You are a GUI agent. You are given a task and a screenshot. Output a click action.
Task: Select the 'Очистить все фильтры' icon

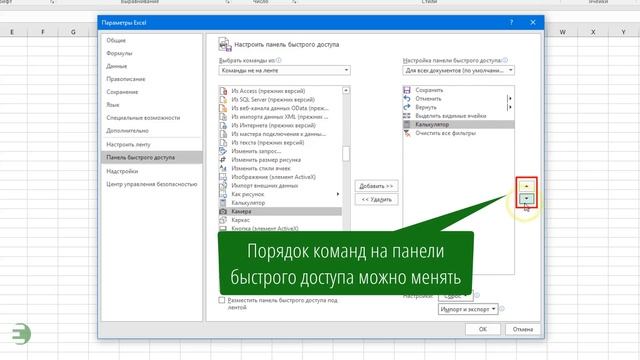tap(407, 133)
